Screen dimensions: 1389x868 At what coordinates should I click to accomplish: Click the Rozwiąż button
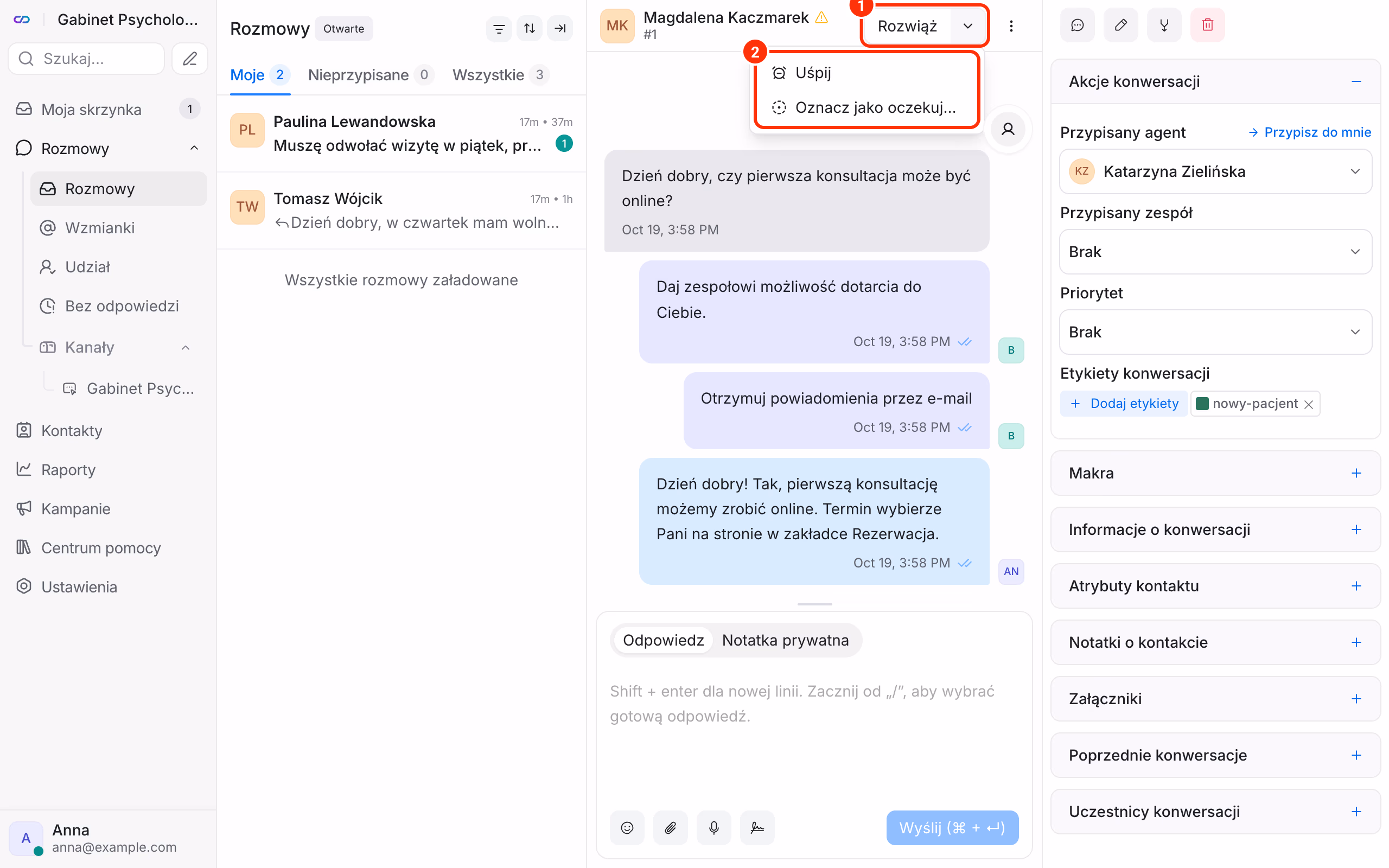coord(907,26)
